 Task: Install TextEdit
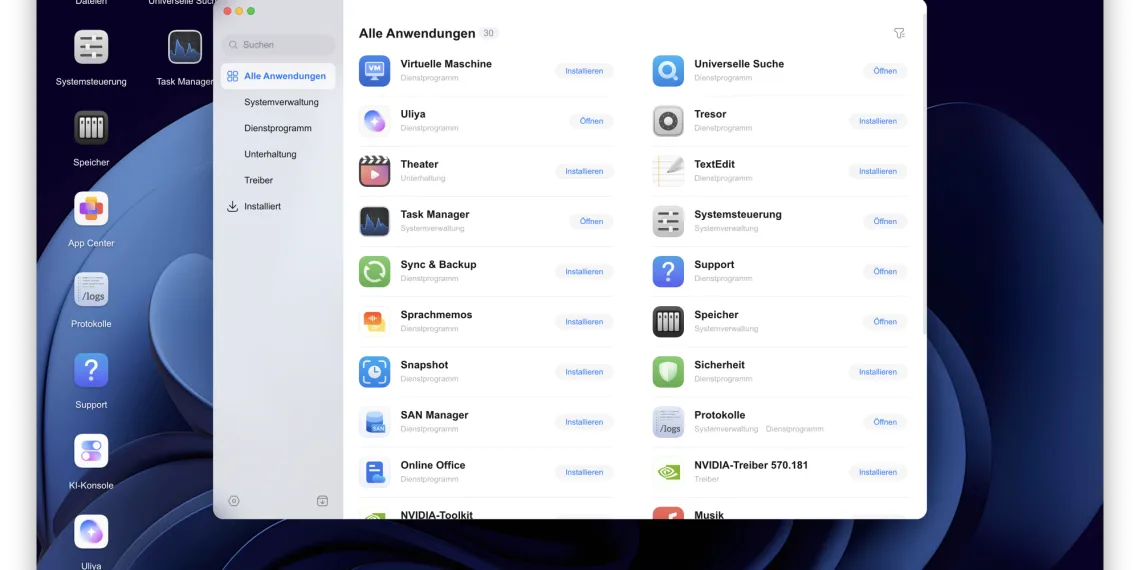[x=878, y=172]
